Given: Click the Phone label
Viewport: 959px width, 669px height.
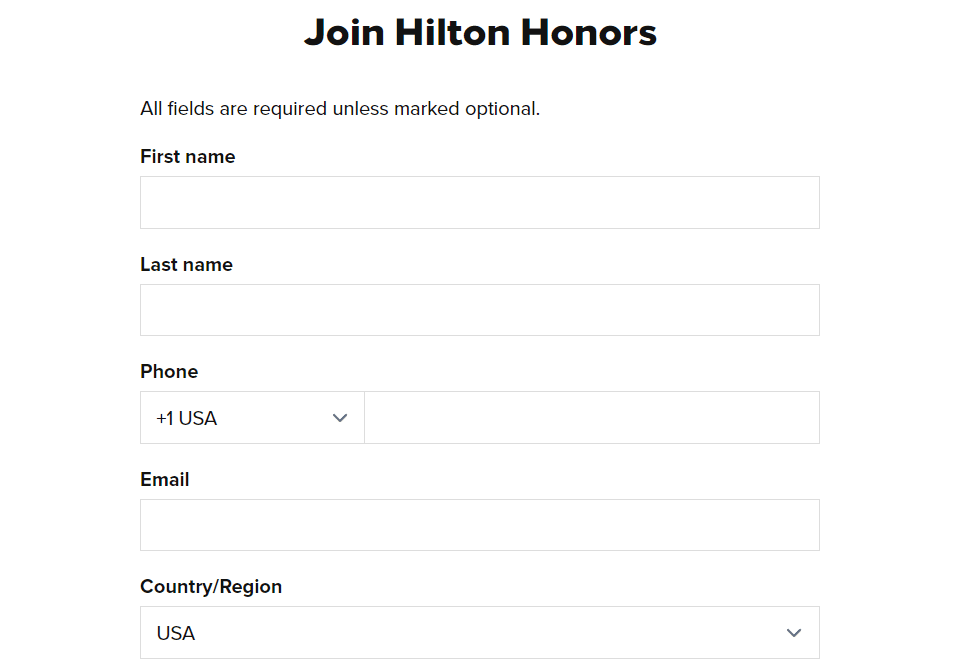Looking at the screenshot, I should click(x=169, y=372).
